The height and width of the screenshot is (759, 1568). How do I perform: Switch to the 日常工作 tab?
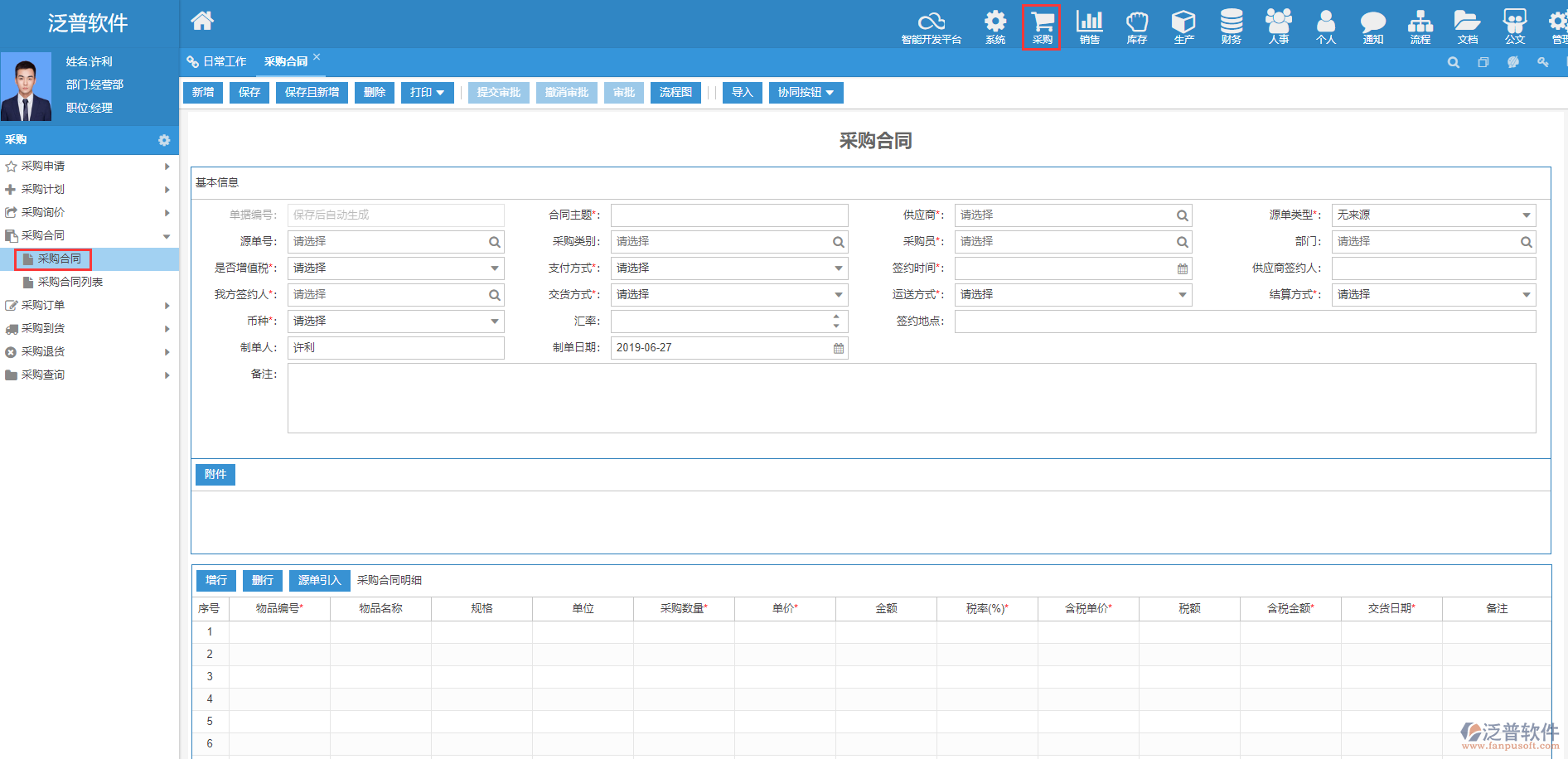(217, 61)
